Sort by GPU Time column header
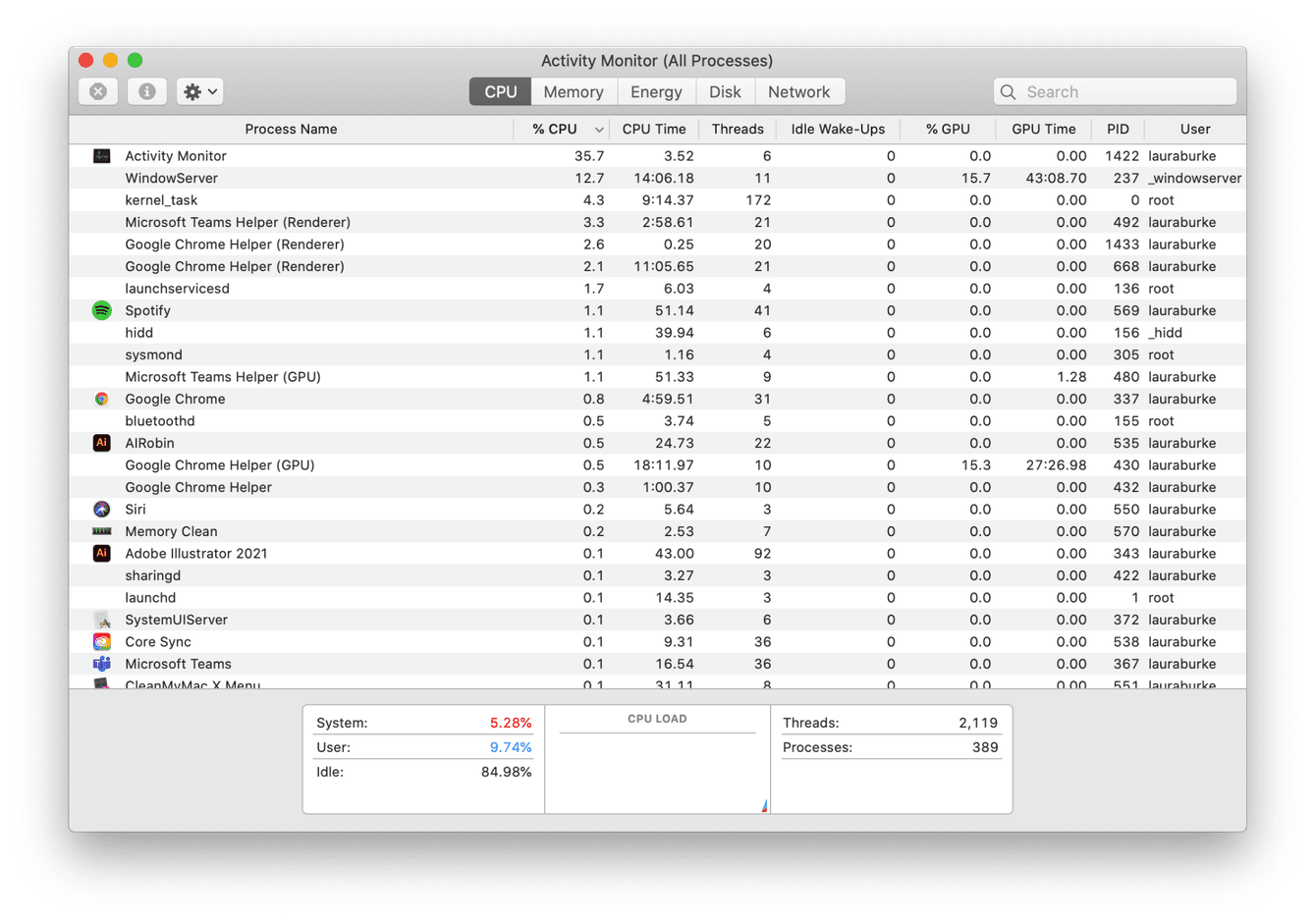The image size is (1316, 923). click(1043, 130)
